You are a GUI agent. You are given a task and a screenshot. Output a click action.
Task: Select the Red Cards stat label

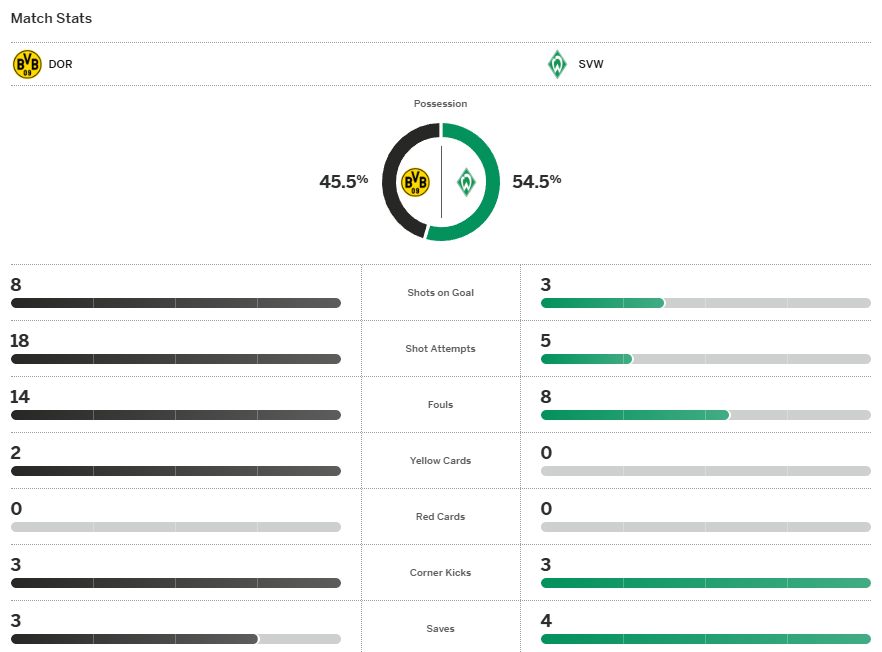coord(440,517)
